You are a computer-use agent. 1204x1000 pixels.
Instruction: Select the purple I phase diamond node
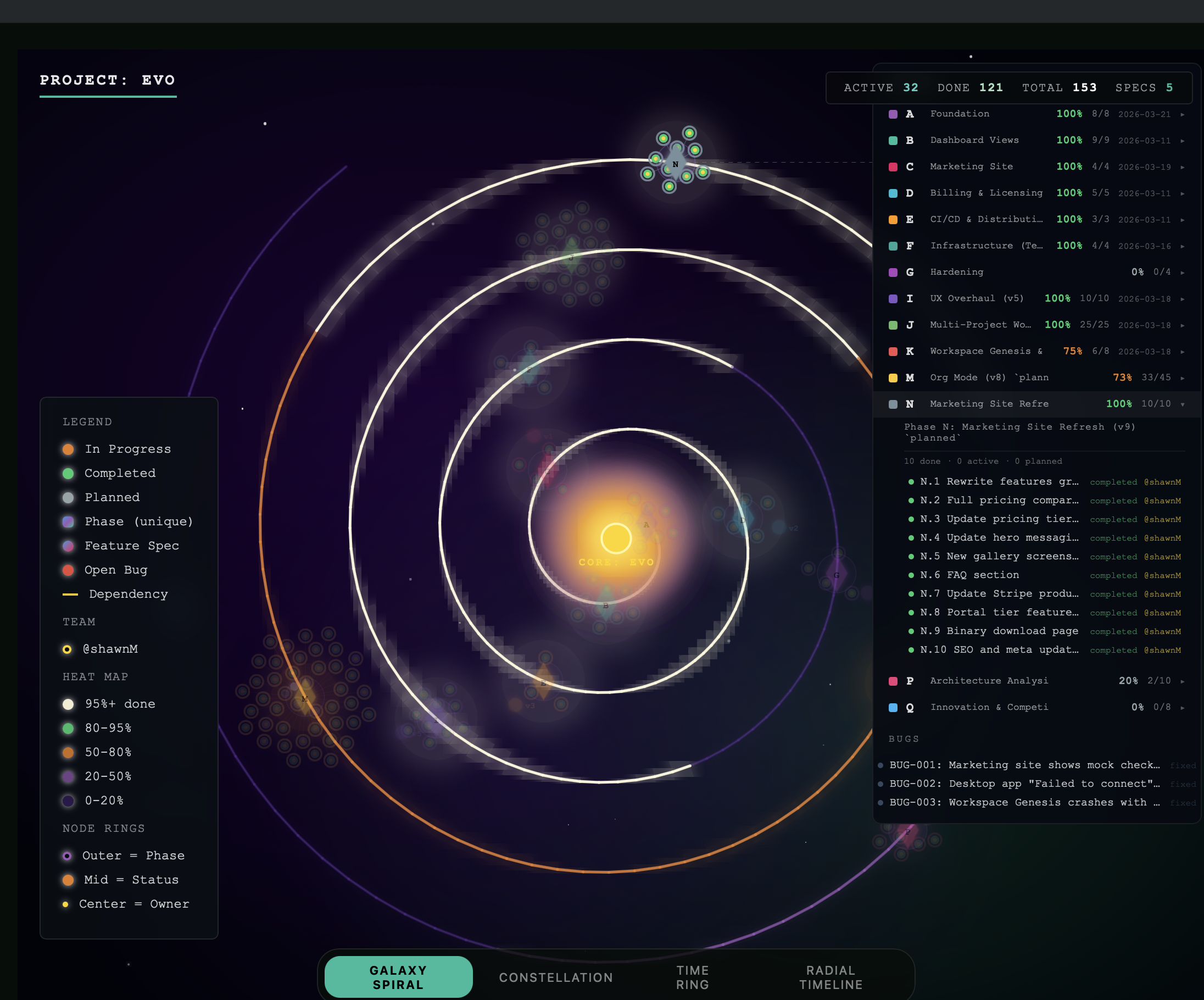[x=435, y=719]
